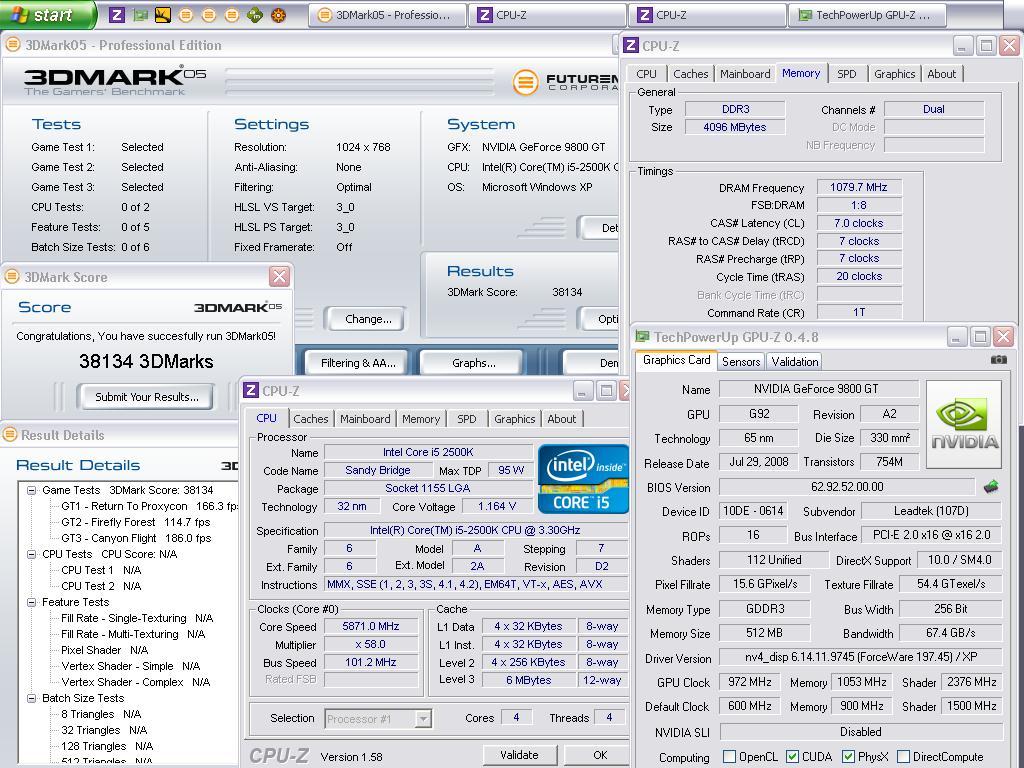Viewport: 1024px width, 768px height.
Task: Click the Bus Speed 101.2 MHz value
Action: click(x=371, y=662)
